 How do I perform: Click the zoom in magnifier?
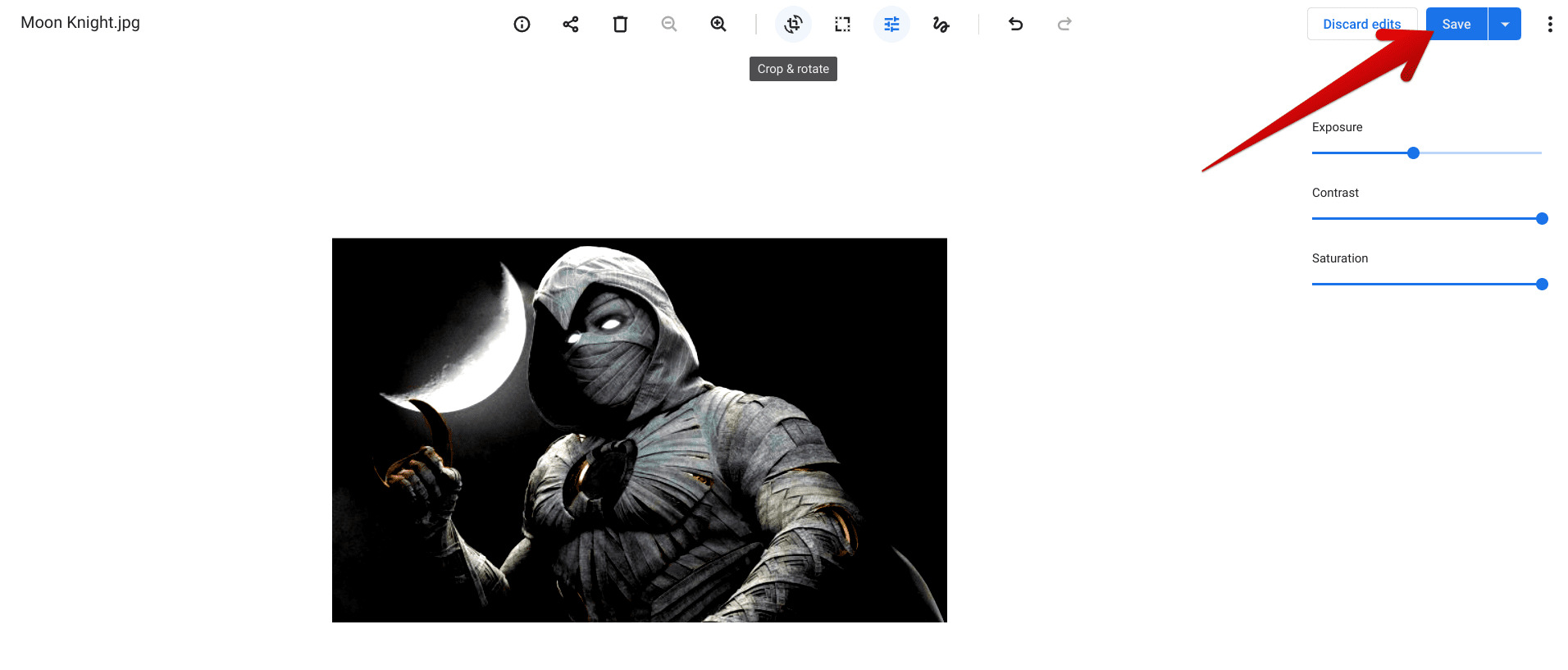(718, 25)
